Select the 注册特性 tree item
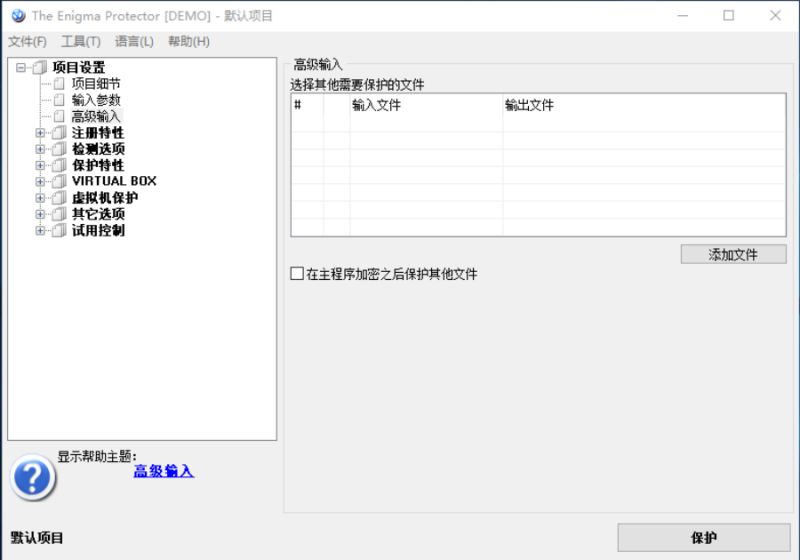This screenshot has height=560, width=800. click(98, 133)
